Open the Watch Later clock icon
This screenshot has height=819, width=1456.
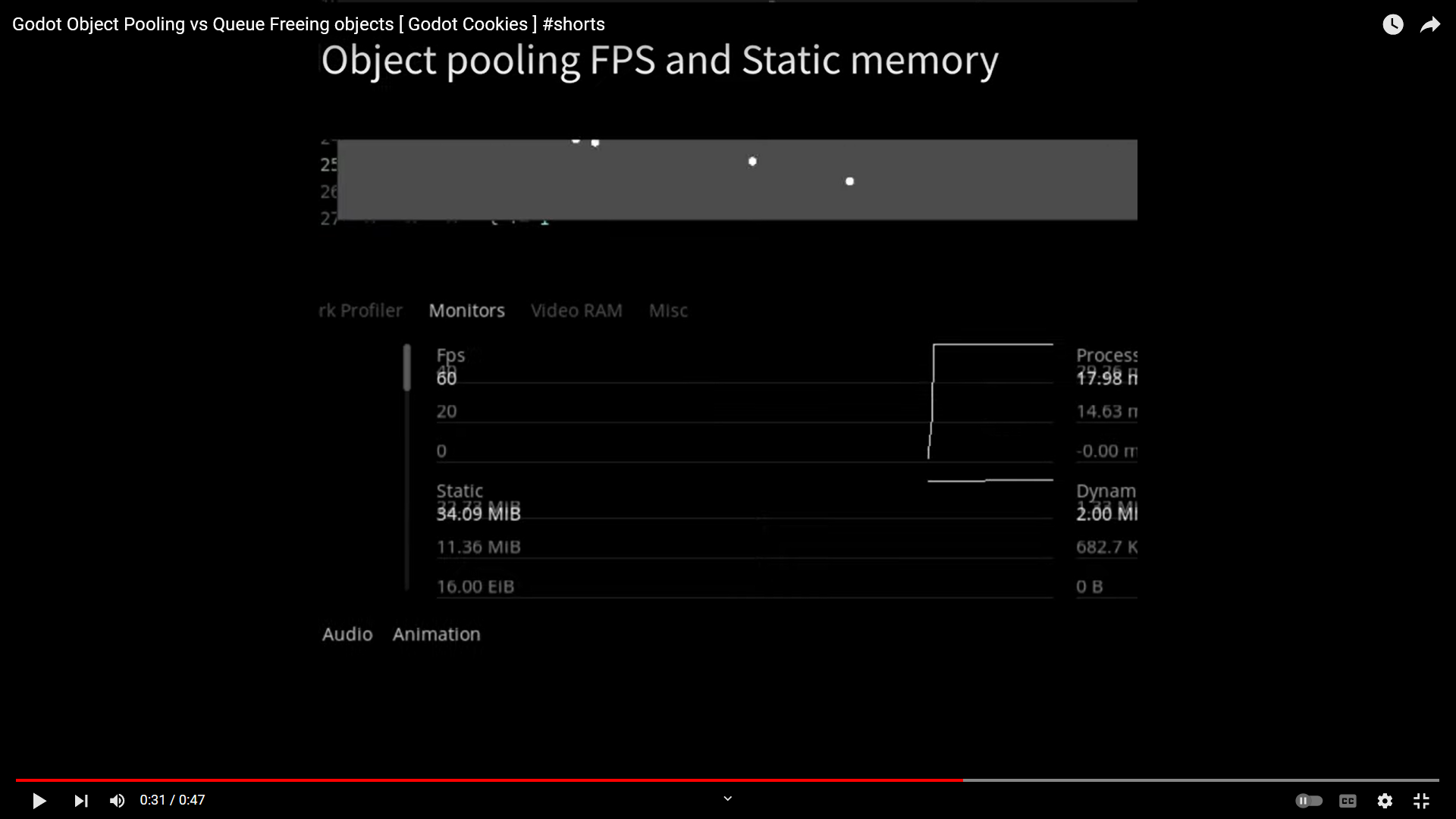click(x=1392, y=24)
